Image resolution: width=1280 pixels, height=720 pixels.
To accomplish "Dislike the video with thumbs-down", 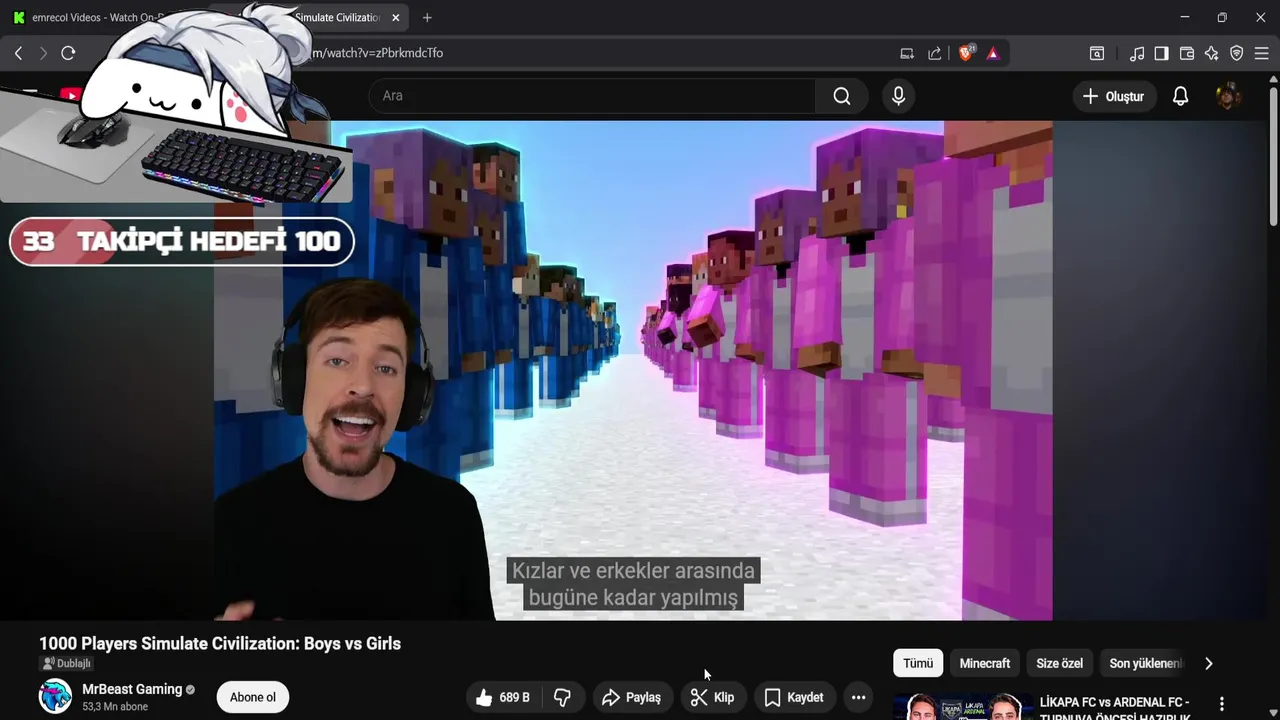I will point(563,697).
